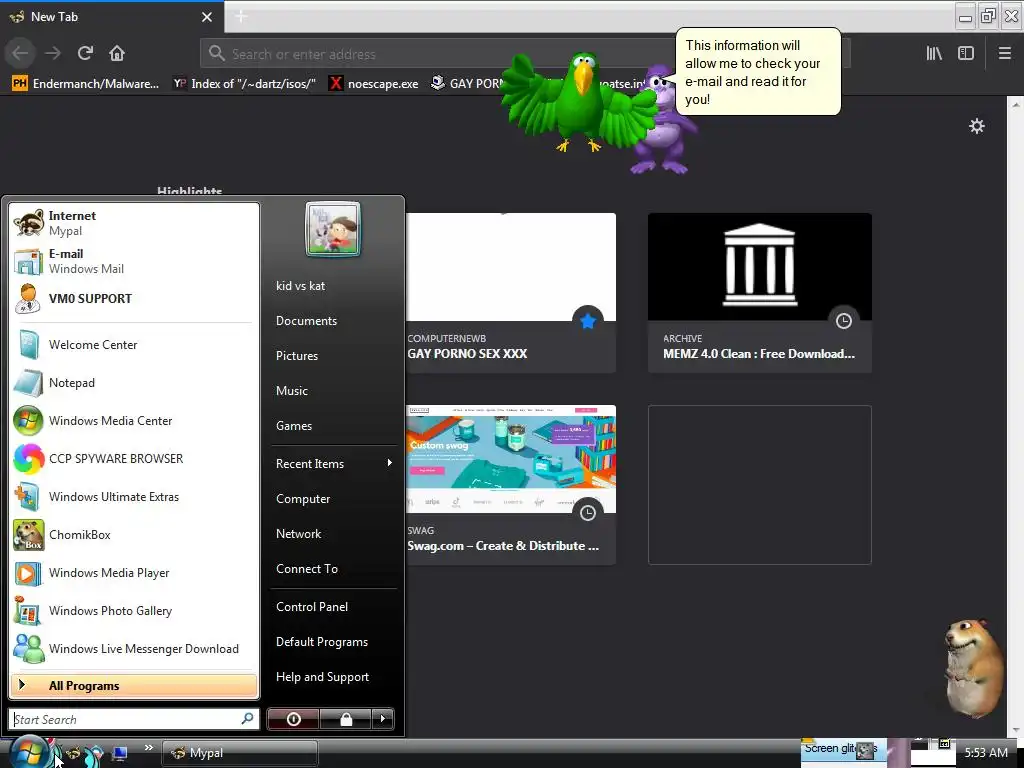Viewport: 1024px width, 768px height.
Task: Click the page scrollbar up arrow
Action: (x=1016, y=104)
